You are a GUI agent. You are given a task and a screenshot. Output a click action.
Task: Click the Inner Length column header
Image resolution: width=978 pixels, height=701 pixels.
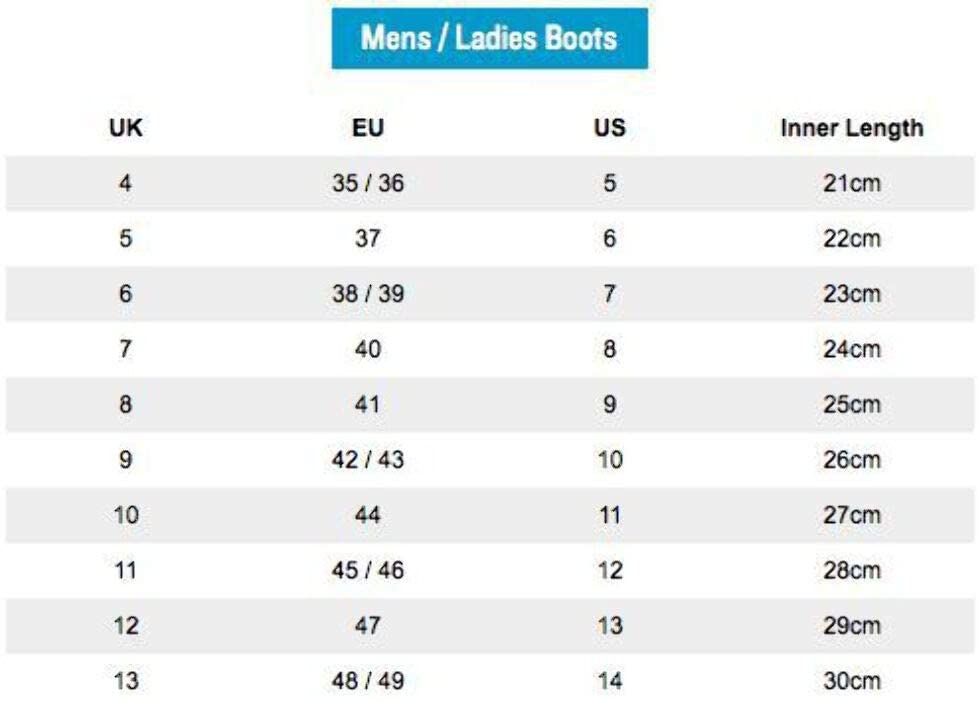[852, 128]
